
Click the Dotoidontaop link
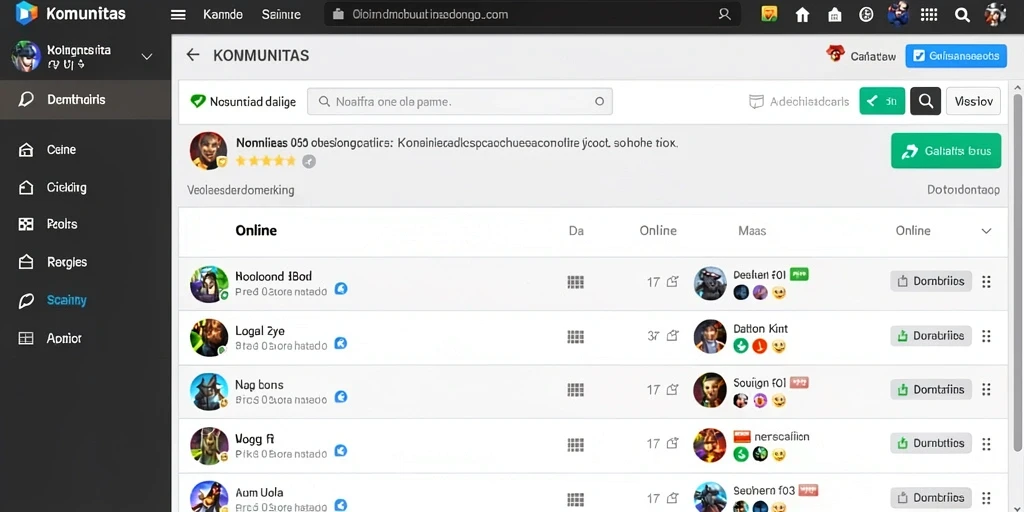coord(963,190)
